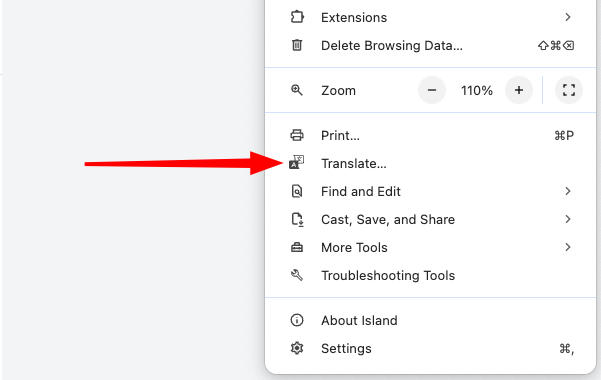This screenshot has height=380, width=601.
Task: Expand the Find and Edit submenu chevron
Action: (x=568, y=191)
